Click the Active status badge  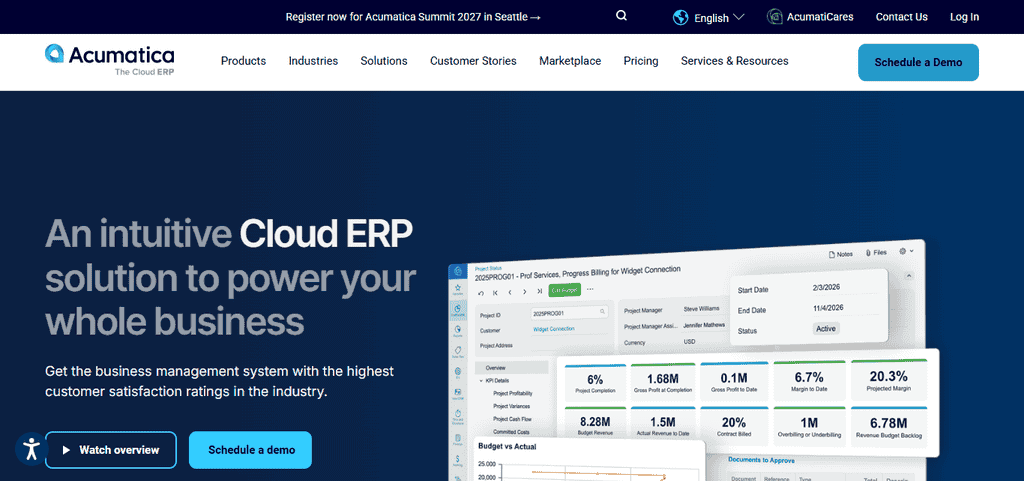(x=826, y=329)
